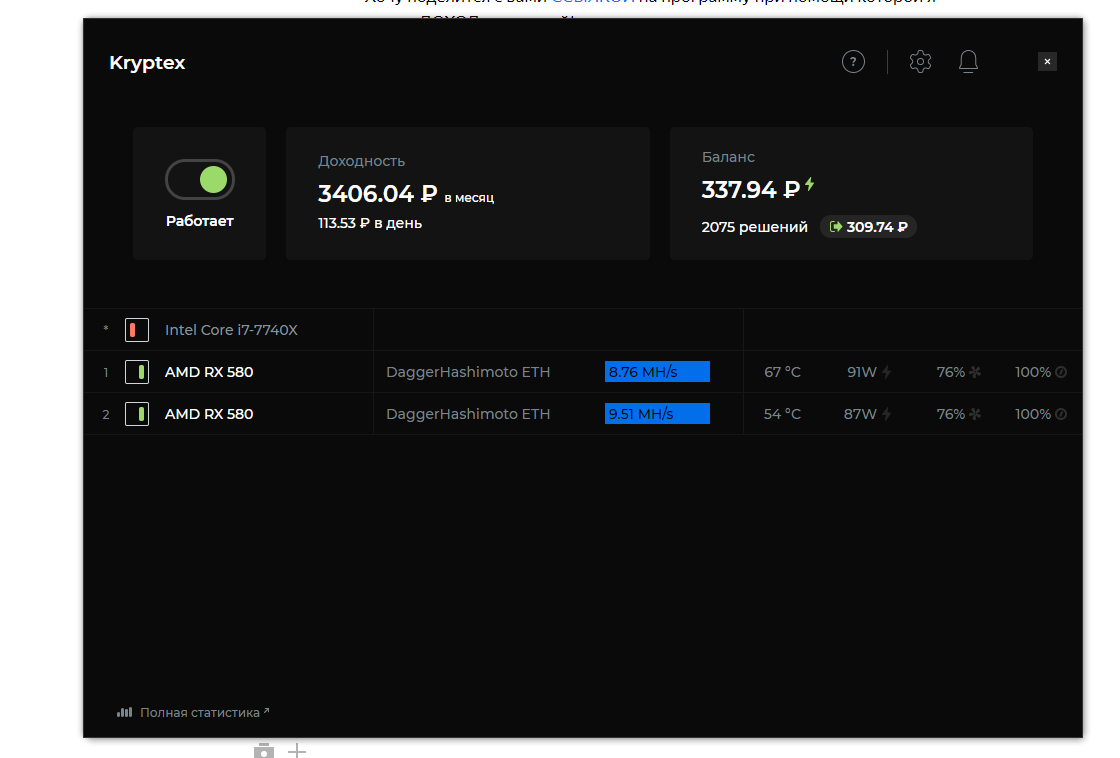Toggle second AMD RX 580 device switch
Viewport: 1120px width, 758px height.
[136, 414]
